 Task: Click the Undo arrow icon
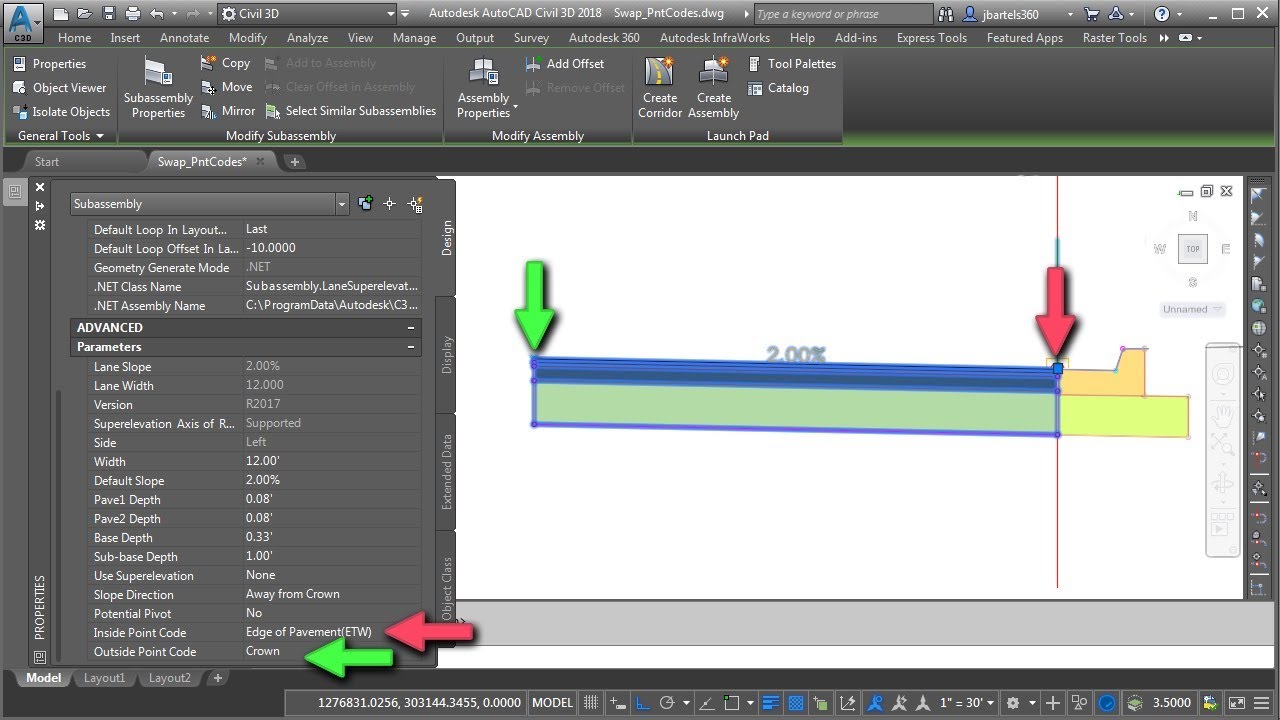click(x=156, y=14)
